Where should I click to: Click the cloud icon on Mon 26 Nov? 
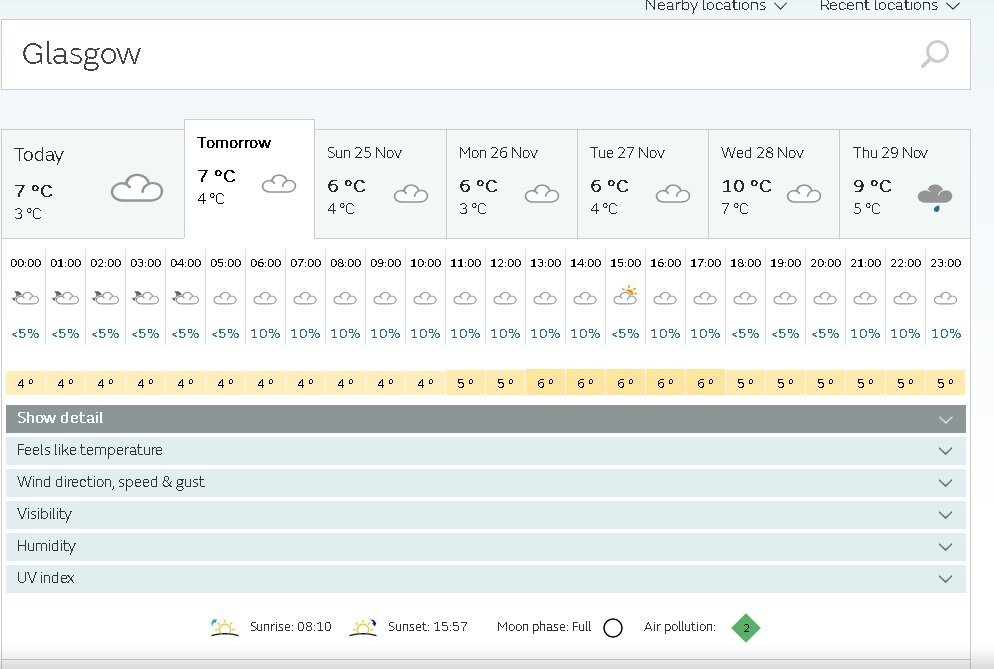(542, 193)
